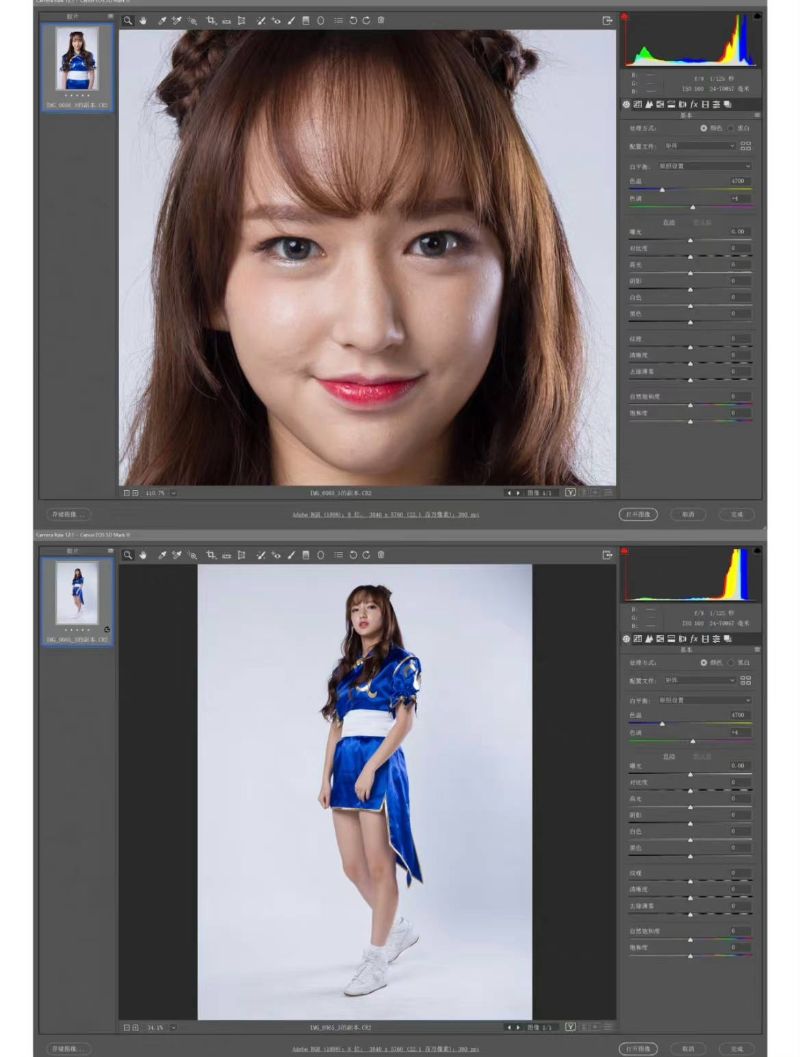This screenshot has width=800, height=1057.
Task: Click the 曝光 slider handle in the face close-up window
Action: pos(690,239)
